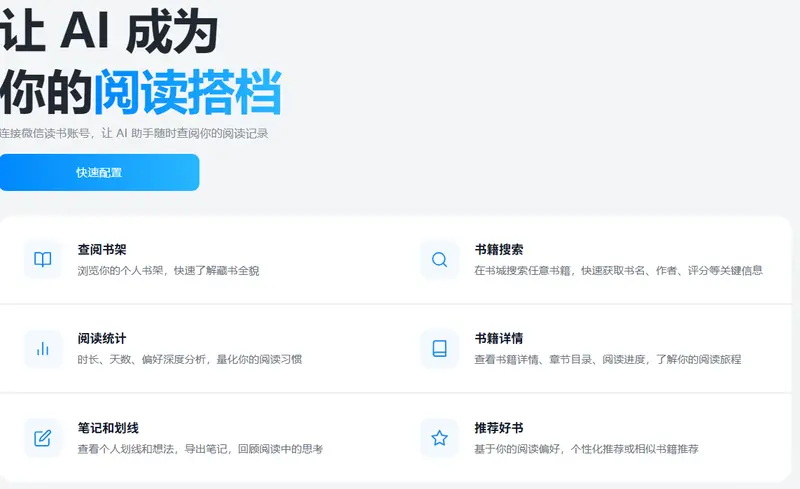Click description 在书城搜索任意书籍
Viewport: 800px width, 489px height.
tap(522, 271)
